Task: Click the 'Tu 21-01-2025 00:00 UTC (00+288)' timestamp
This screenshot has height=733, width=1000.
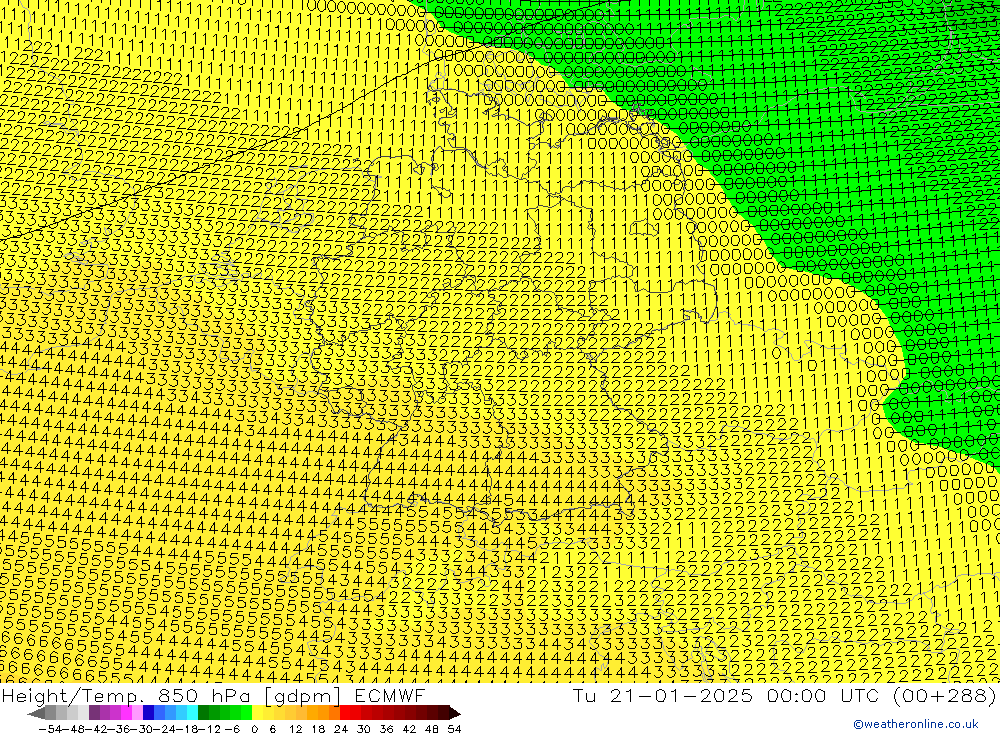Action: coord(784,695)
